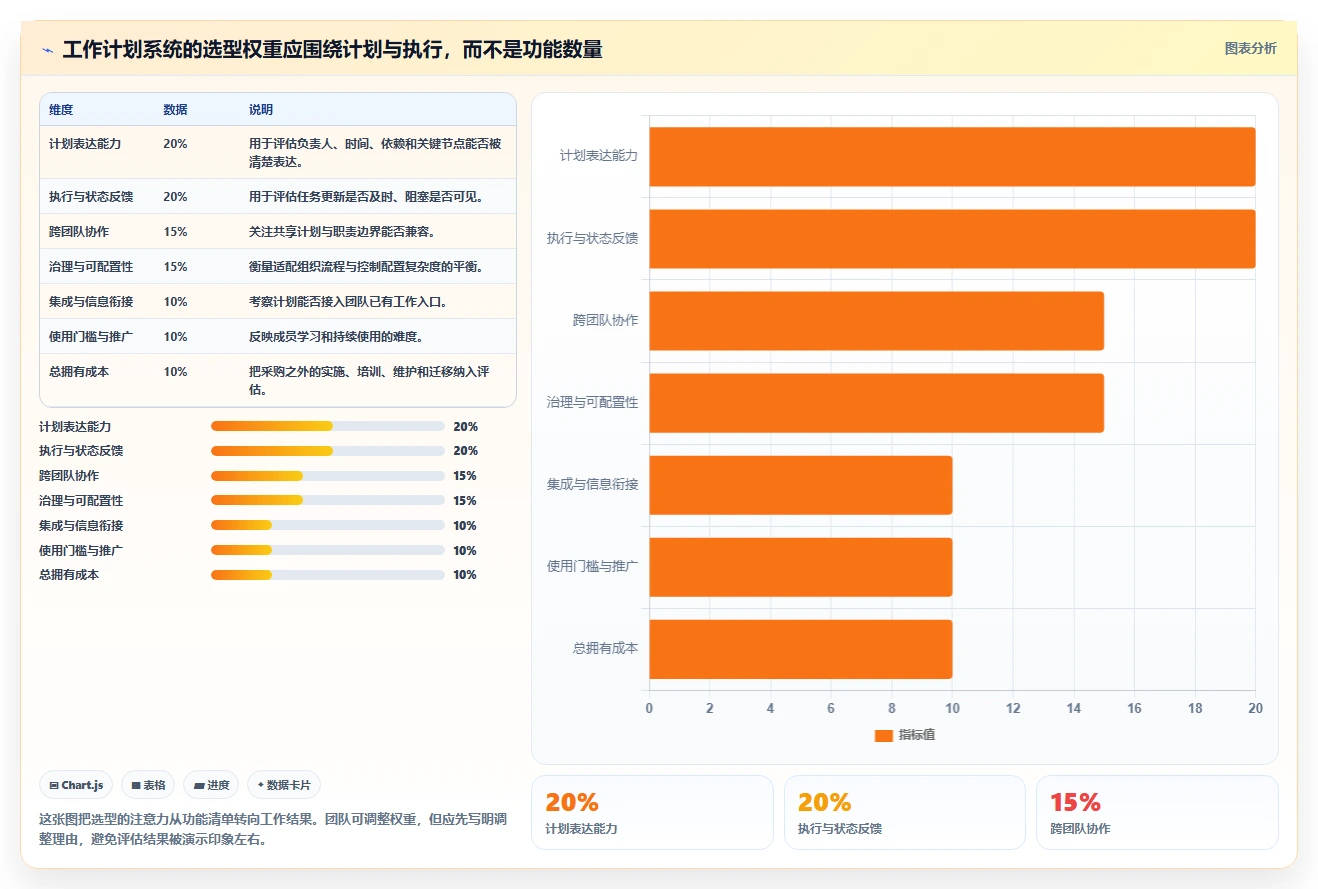
Task: Click the 图表分析 label at top right
Action: [1250, 48]
